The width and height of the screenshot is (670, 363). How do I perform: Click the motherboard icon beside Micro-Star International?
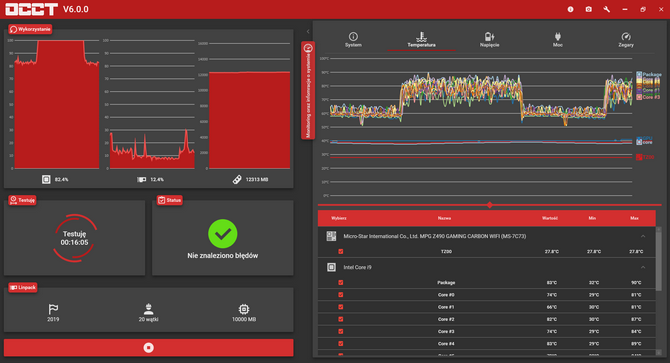(331, 236)
